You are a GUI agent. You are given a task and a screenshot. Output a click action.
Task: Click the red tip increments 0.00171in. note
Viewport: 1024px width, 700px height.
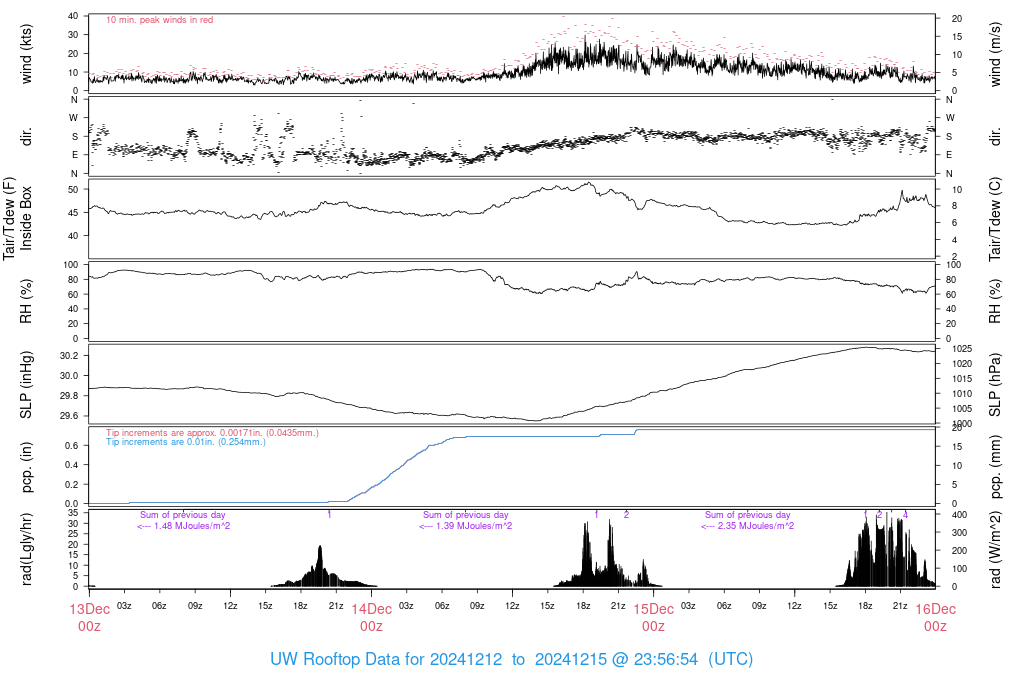(212, 433)
